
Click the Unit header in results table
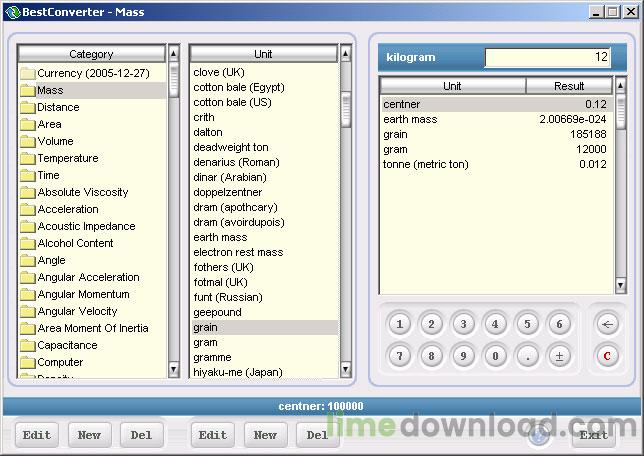[x=452, y=86]
